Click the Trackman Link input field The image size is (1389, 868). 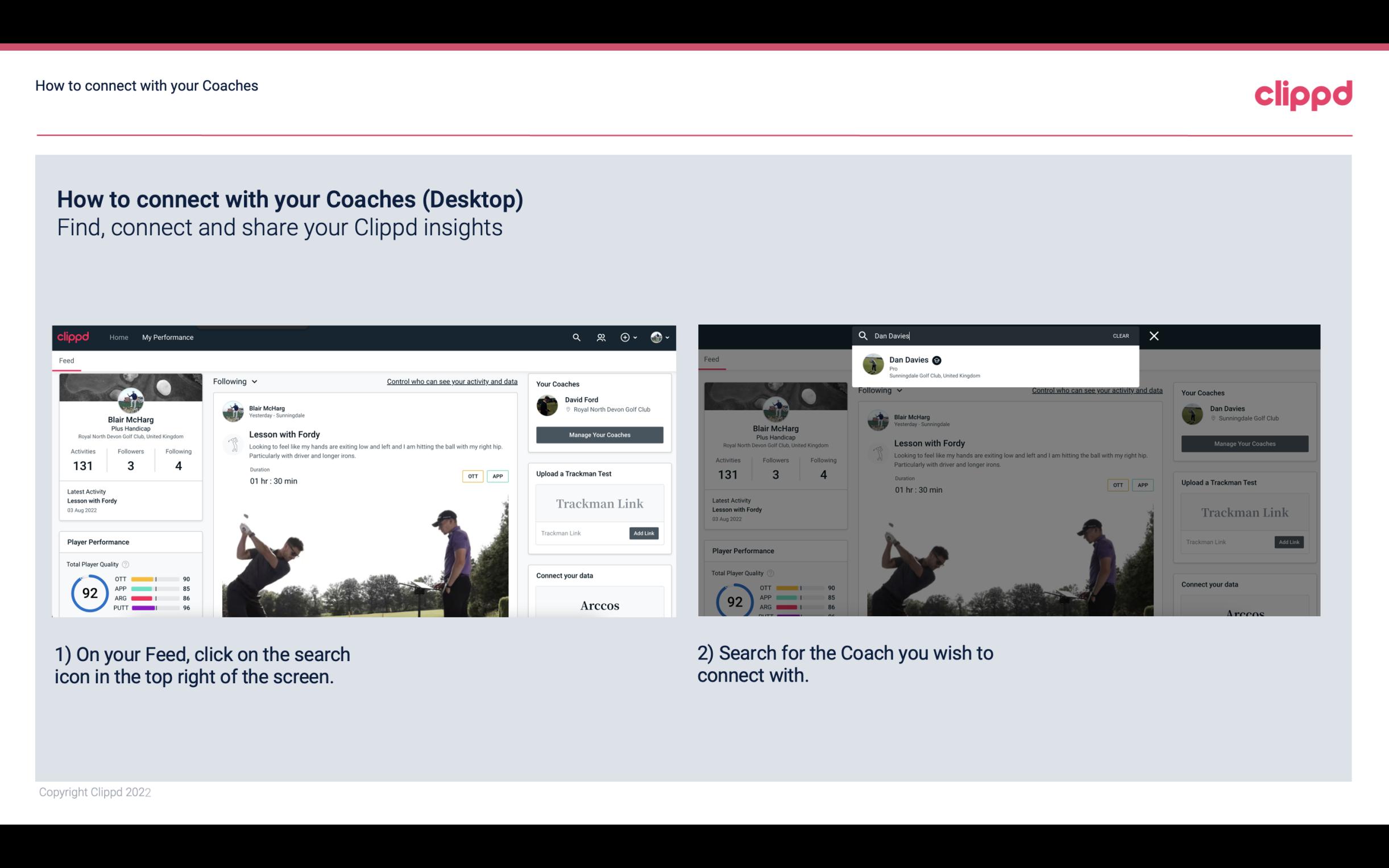[x=580, y=533]
